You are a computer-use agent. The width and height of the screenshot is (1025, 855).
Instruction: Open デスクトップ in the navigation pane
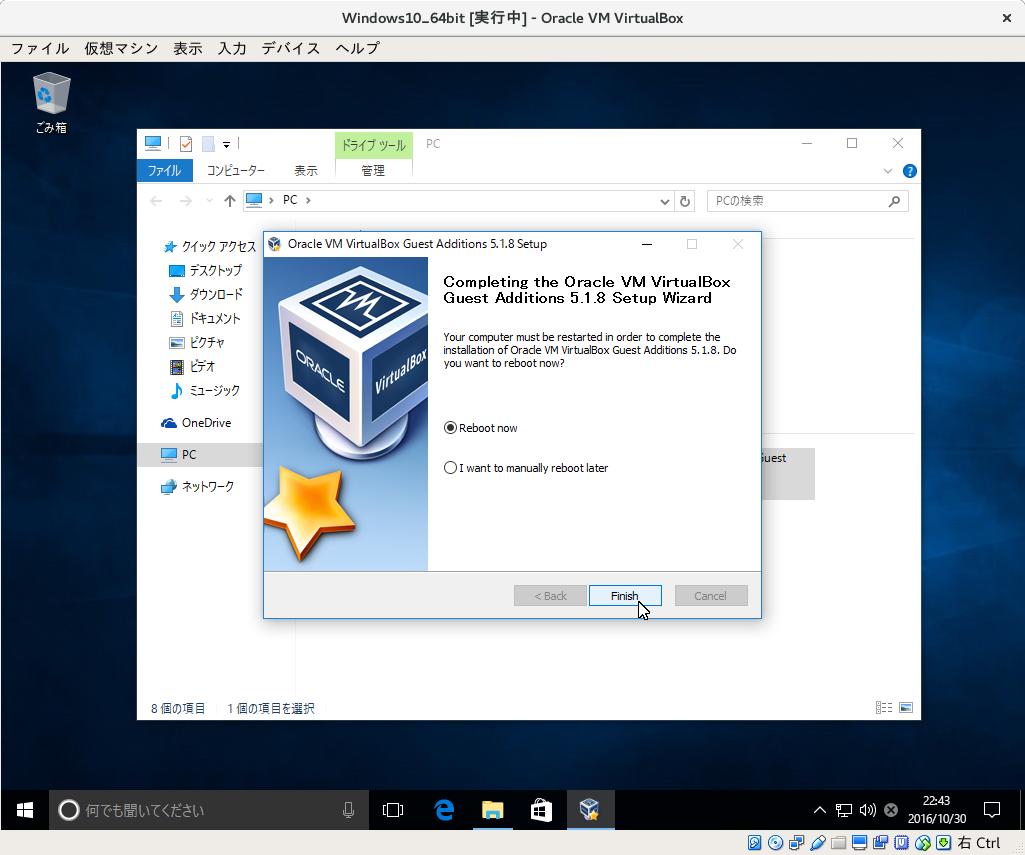point(205,271)
